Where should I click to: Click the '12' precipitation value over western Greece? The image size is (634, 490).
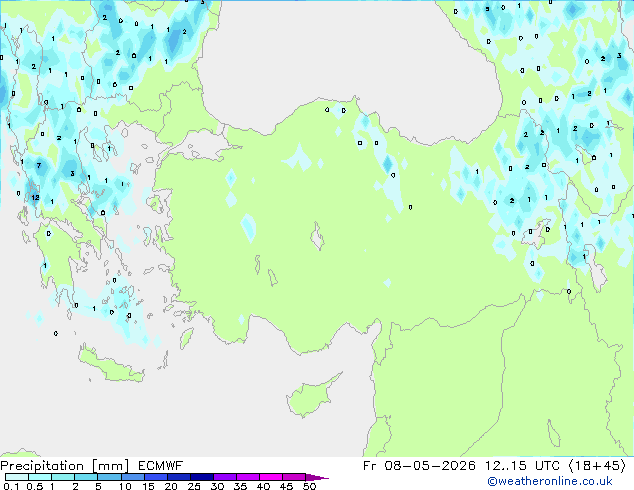pos(35,197)
